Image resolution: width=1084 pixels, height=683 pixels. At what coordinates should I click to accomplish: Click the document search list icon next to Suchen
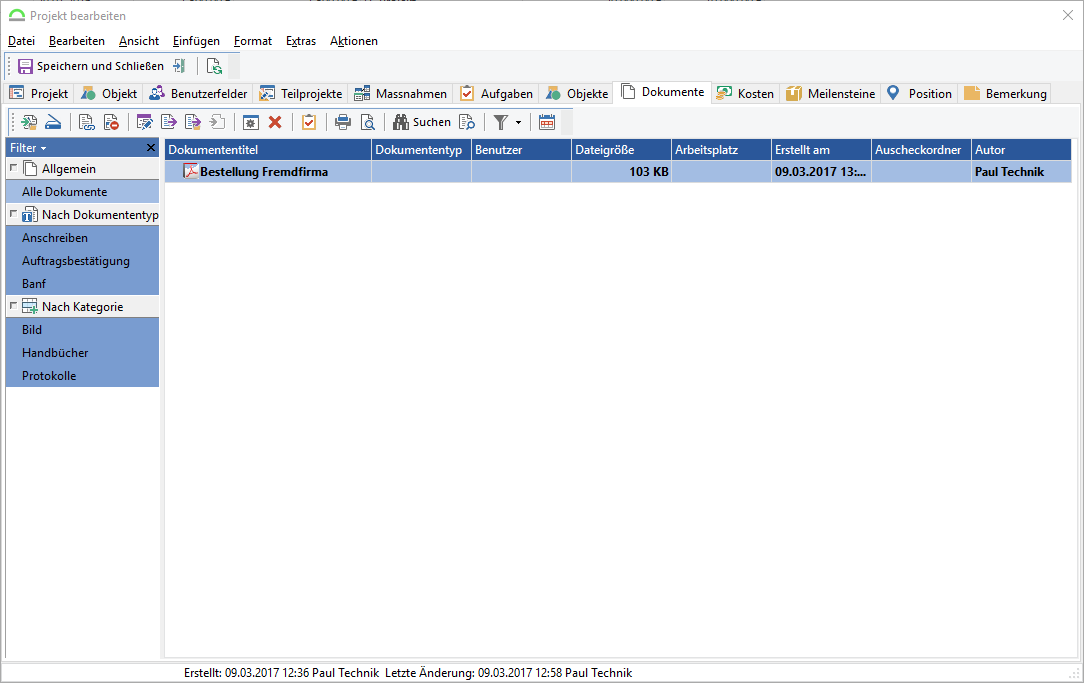[x=467, y=122]
